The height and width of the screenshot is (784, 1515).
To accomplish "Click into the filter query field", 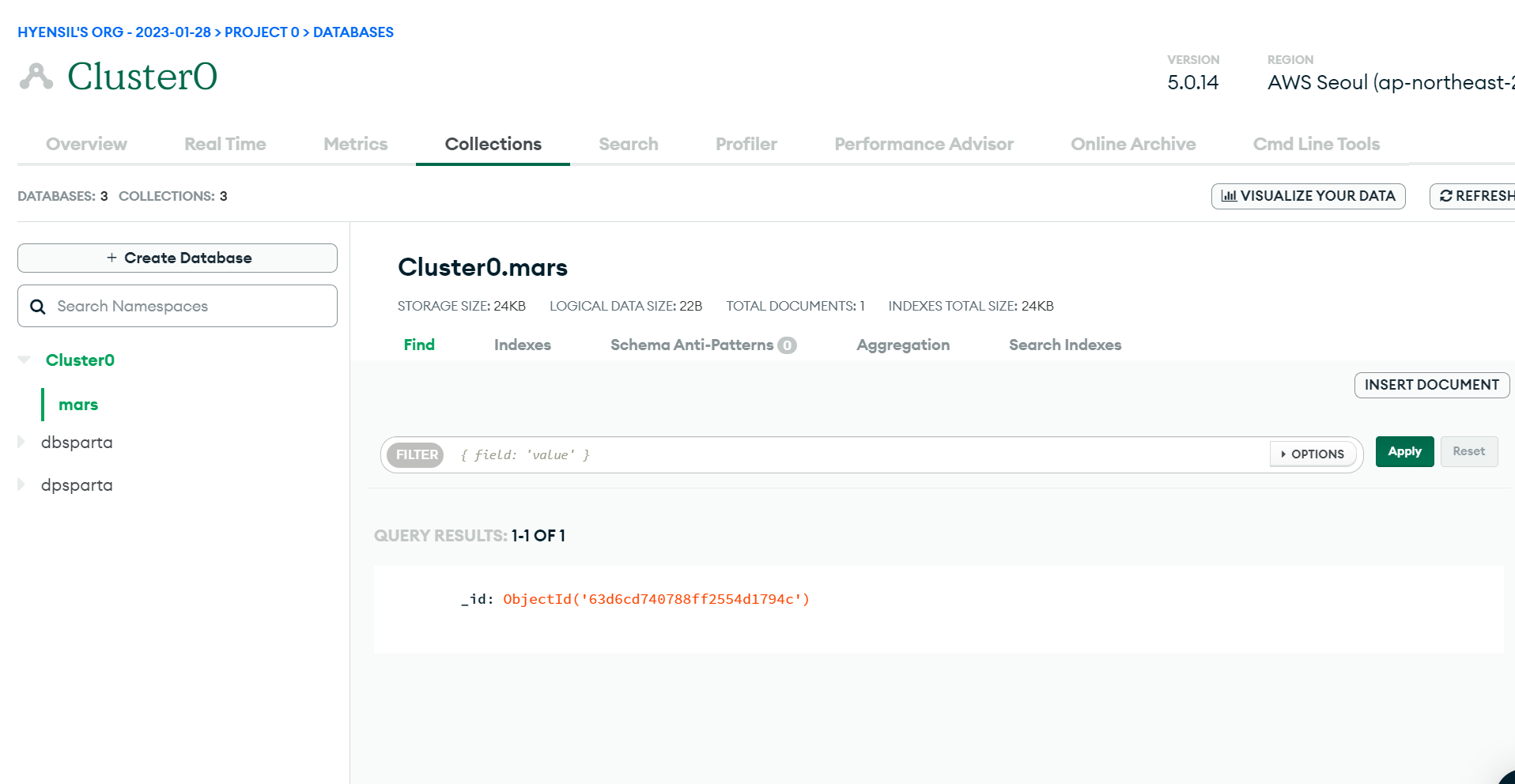I will tap(862, 454).
